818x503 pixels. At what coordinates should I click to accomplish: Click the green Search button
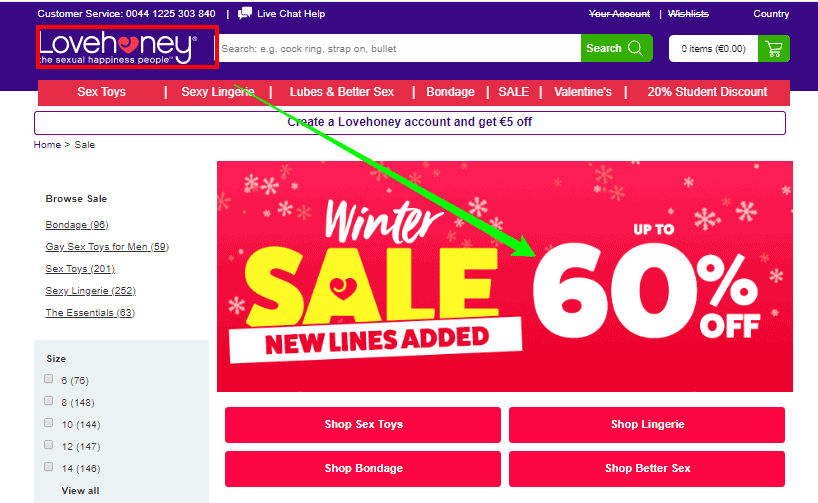pos(617,48)
